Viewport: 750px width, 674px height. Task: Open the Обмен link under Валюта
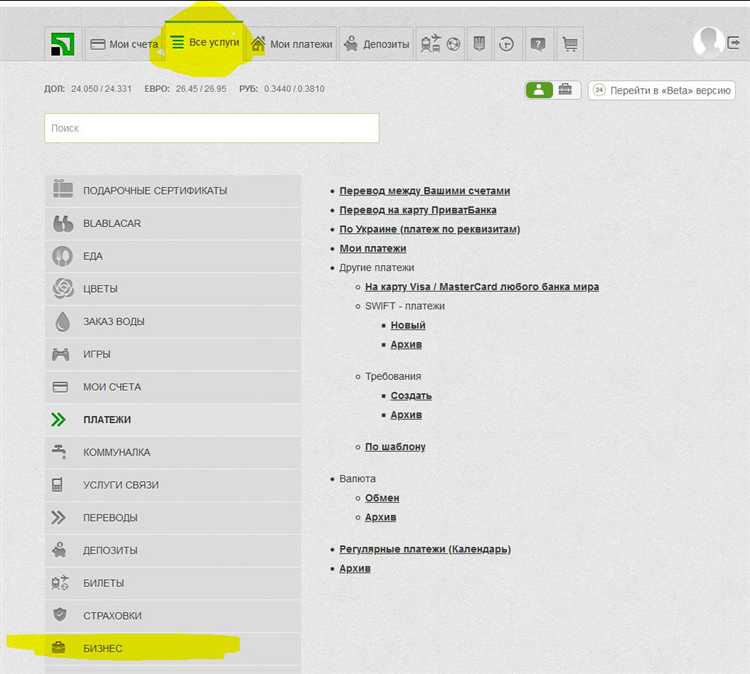pyautogui.click(x=382, y=498)
